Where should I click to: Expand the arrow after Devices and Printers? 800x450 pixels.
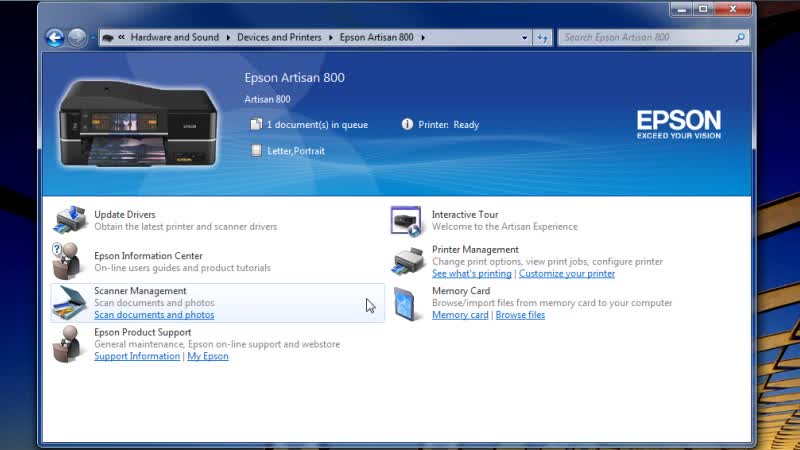point(331,37)
